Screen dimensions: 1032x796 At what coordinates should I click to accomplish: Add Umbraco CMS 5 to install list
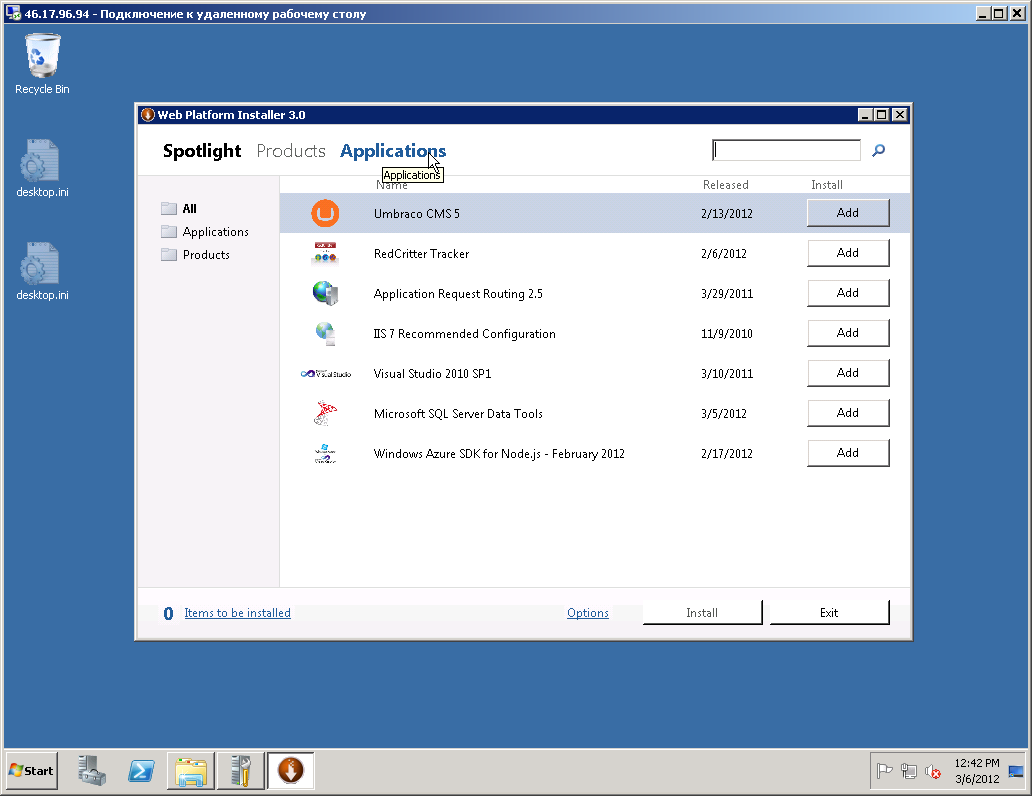point(848,213)
